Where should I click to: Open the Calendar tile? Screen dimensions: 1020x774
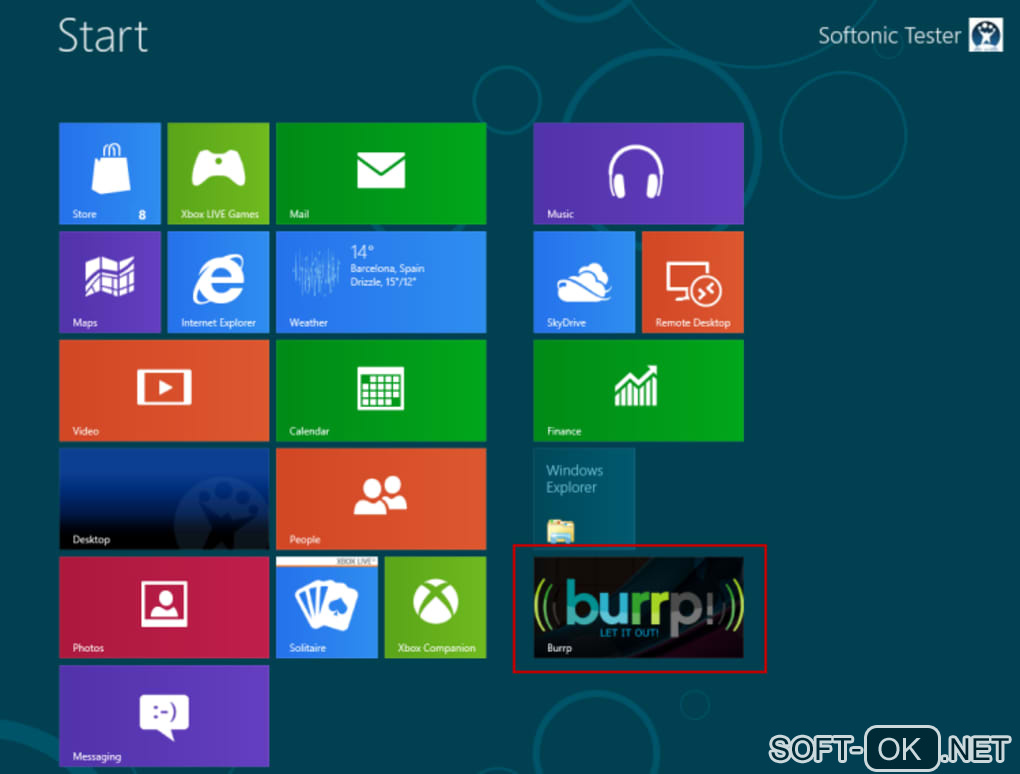point(381,391)
